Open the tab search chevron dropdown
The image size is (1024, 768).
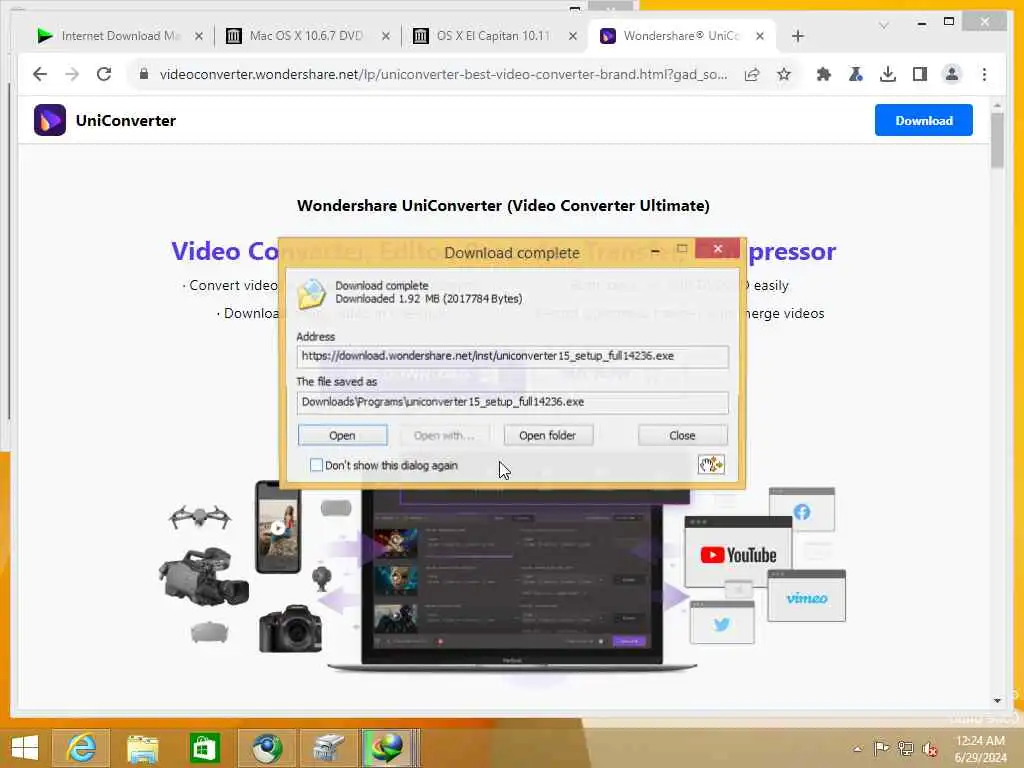point(883,25)
